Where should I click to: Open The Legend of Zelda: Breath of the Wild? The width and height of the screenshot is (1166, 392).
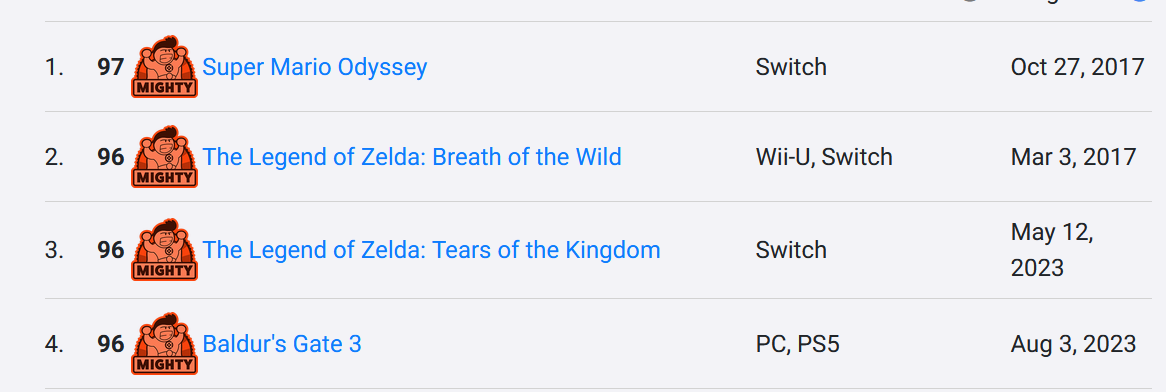coord(412,157)
